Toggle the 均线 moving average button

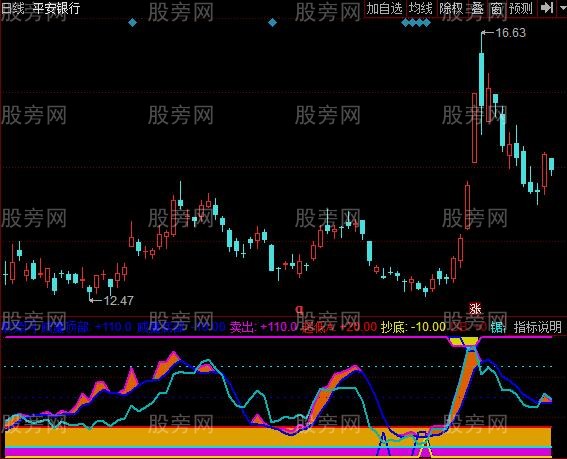[421, 8]
